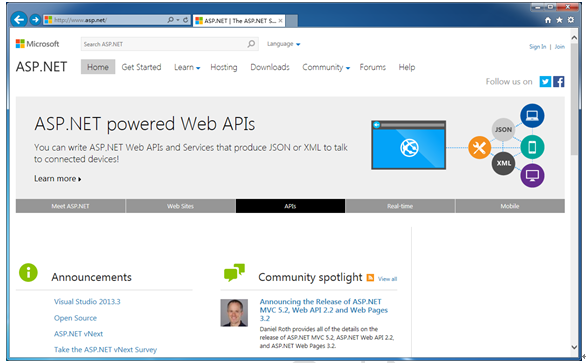Viewport: 586px width, 363px height.
Task: Click the blue laptop device icon
Action: click(x=532, y=116)
